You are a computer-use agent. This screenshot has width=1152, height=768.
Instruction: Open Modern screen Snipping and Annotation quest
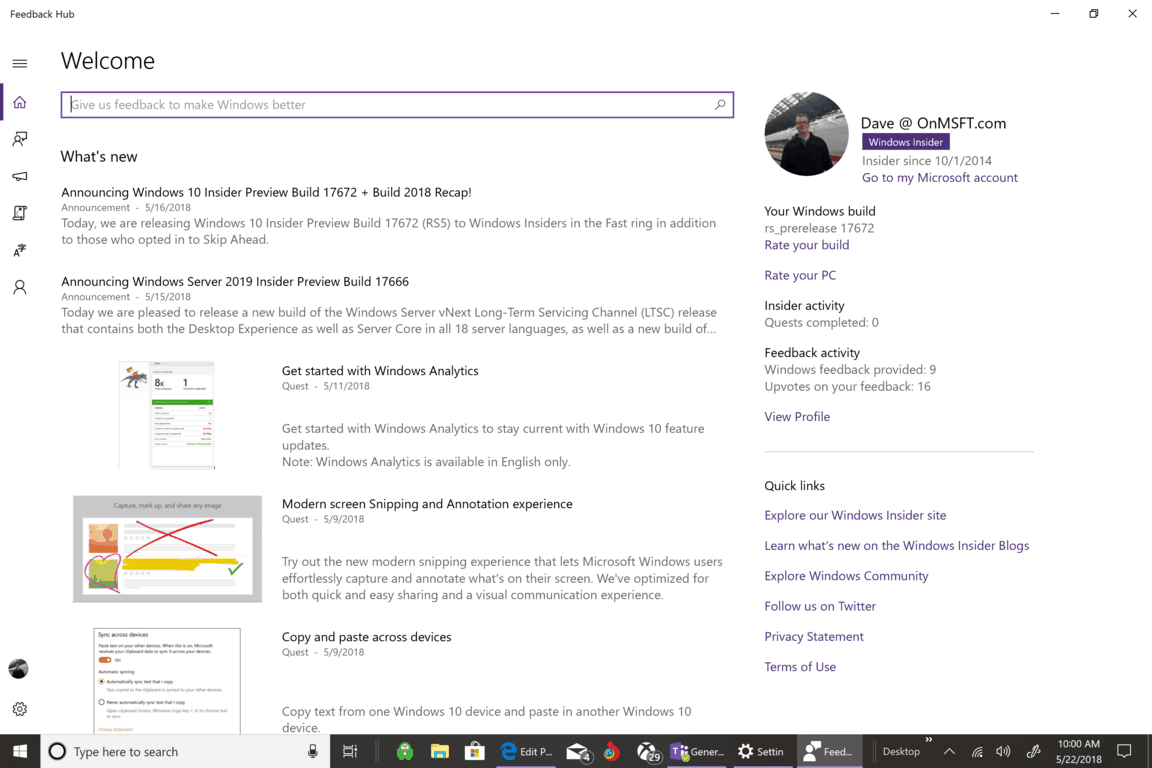[x=427, y=503]
